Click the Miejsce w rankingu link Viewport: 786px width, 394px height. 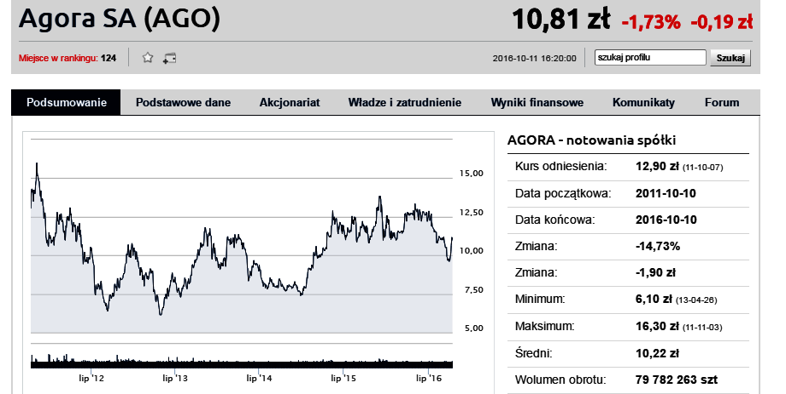[x=67, y=58]
